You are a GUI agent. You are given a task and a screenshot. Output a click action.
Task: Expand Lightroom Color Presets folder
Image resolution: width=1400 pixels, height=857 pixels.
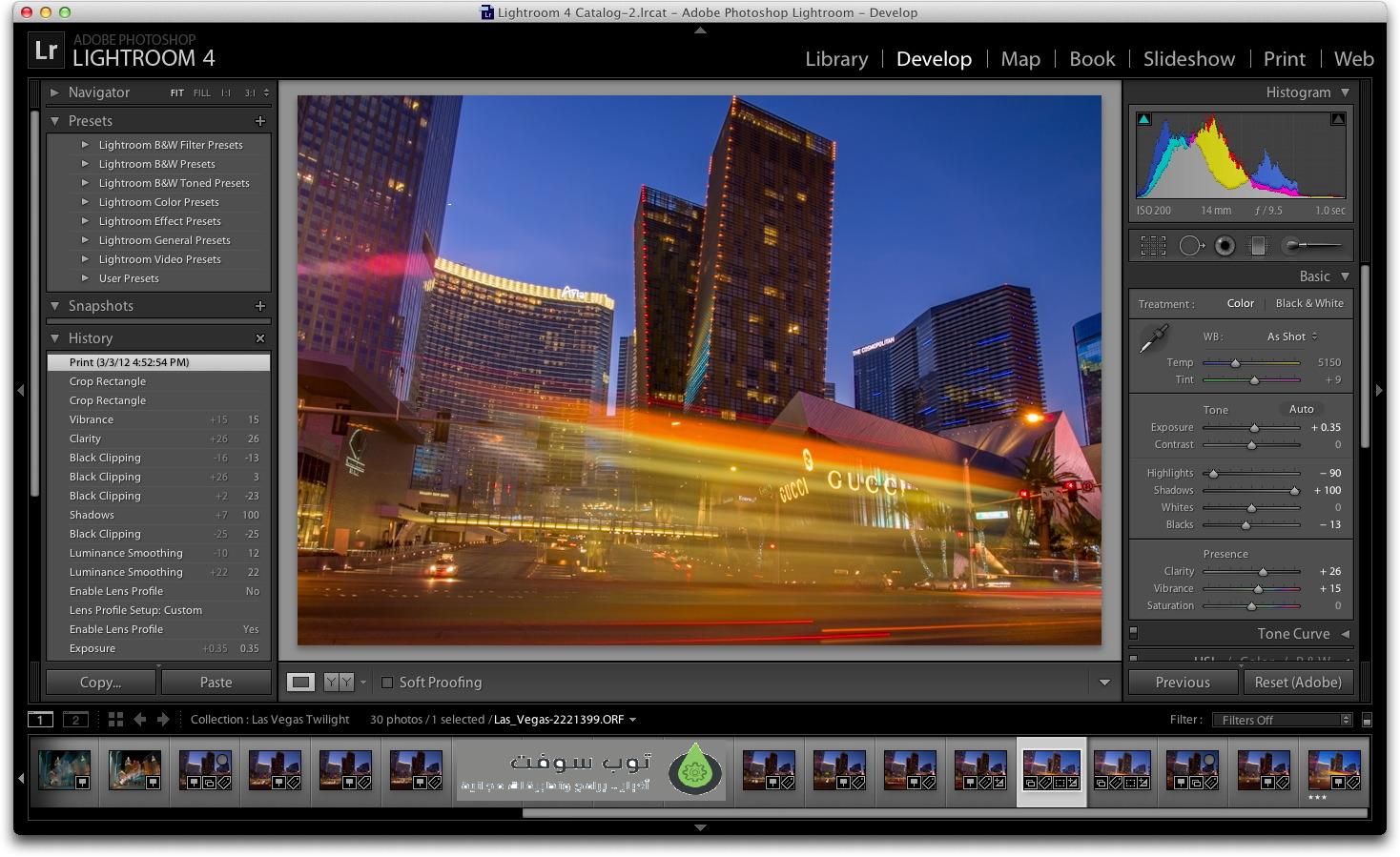[85, 202]
